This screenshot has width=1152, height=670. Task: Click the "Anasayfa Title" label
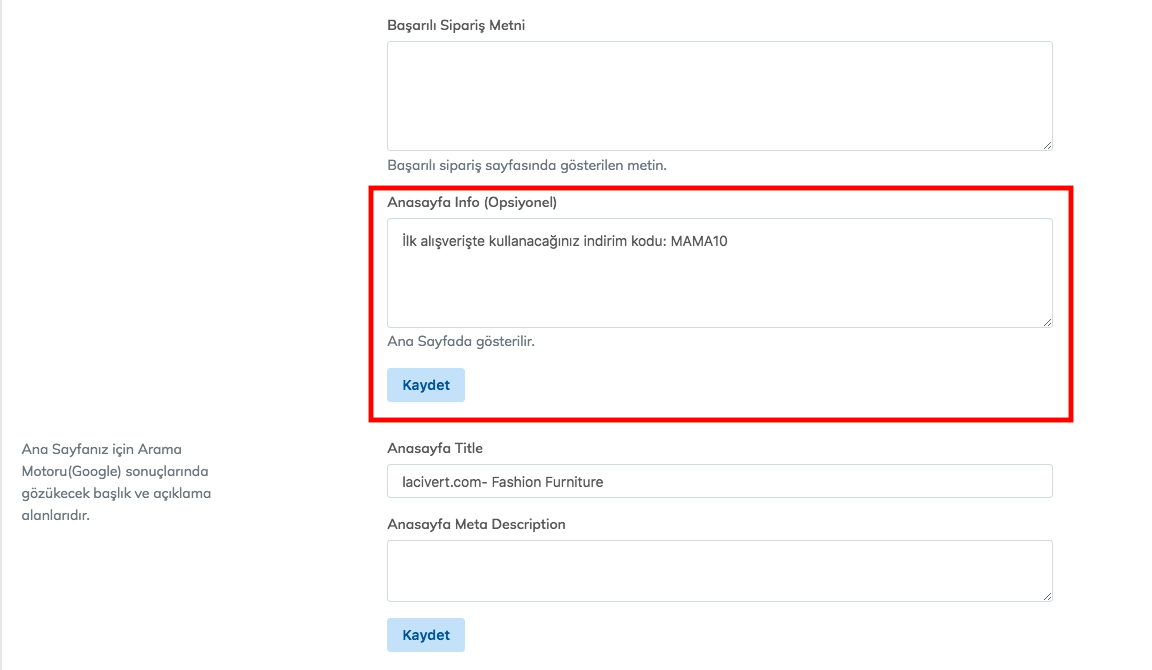click(435, 448)
